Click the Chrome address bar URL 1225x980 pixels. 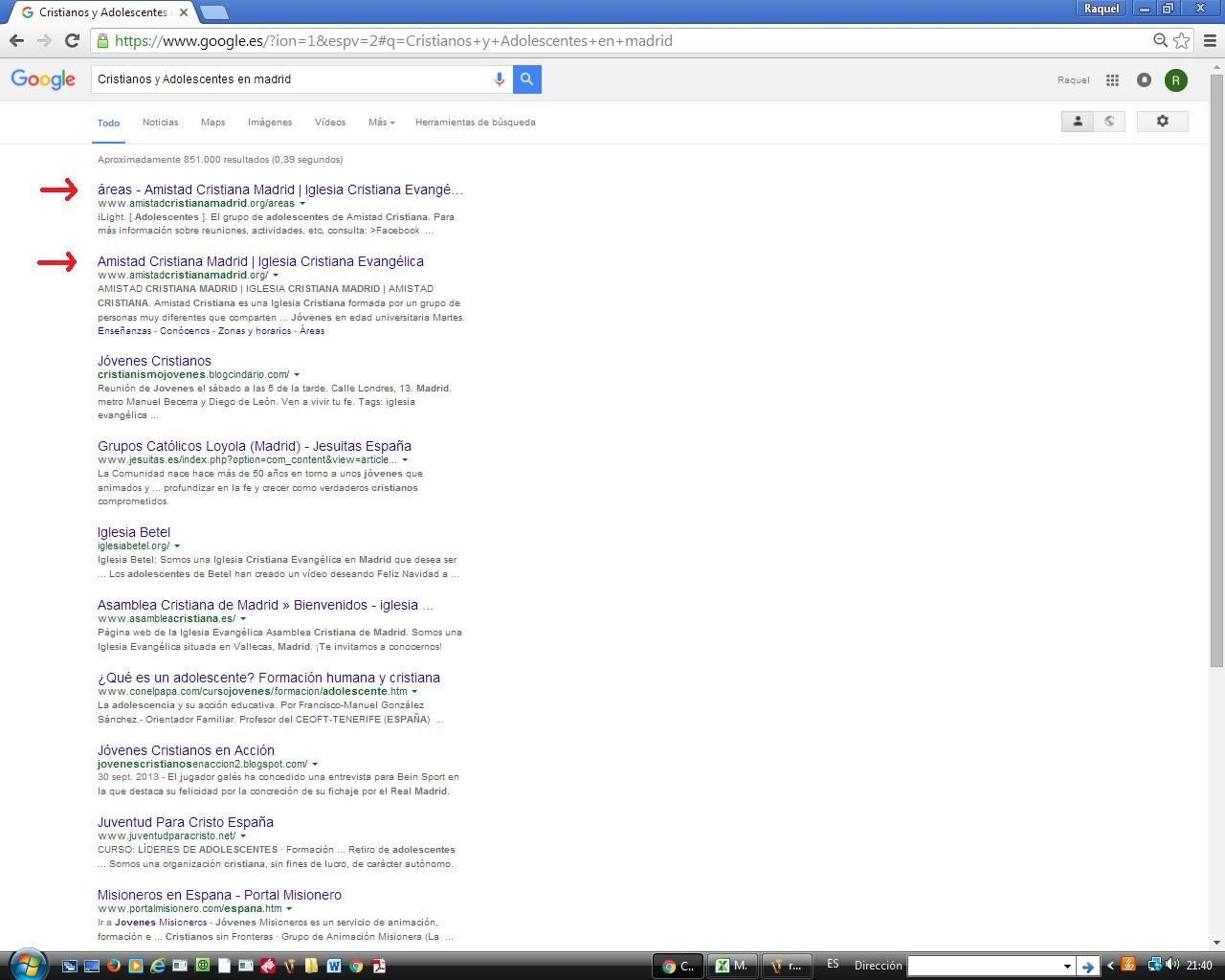pos(393,41)
